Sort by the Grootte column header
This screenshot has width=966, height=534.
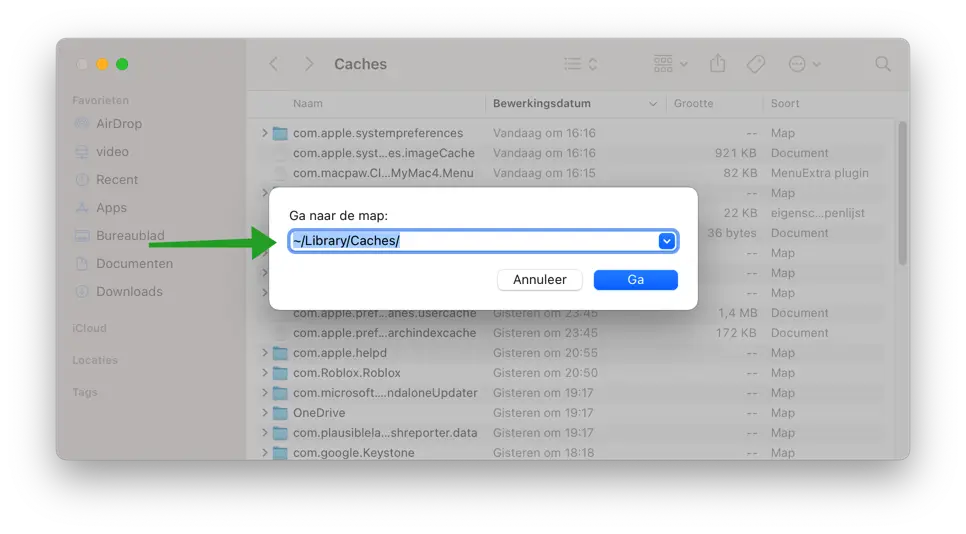click(x=693, y=103)
